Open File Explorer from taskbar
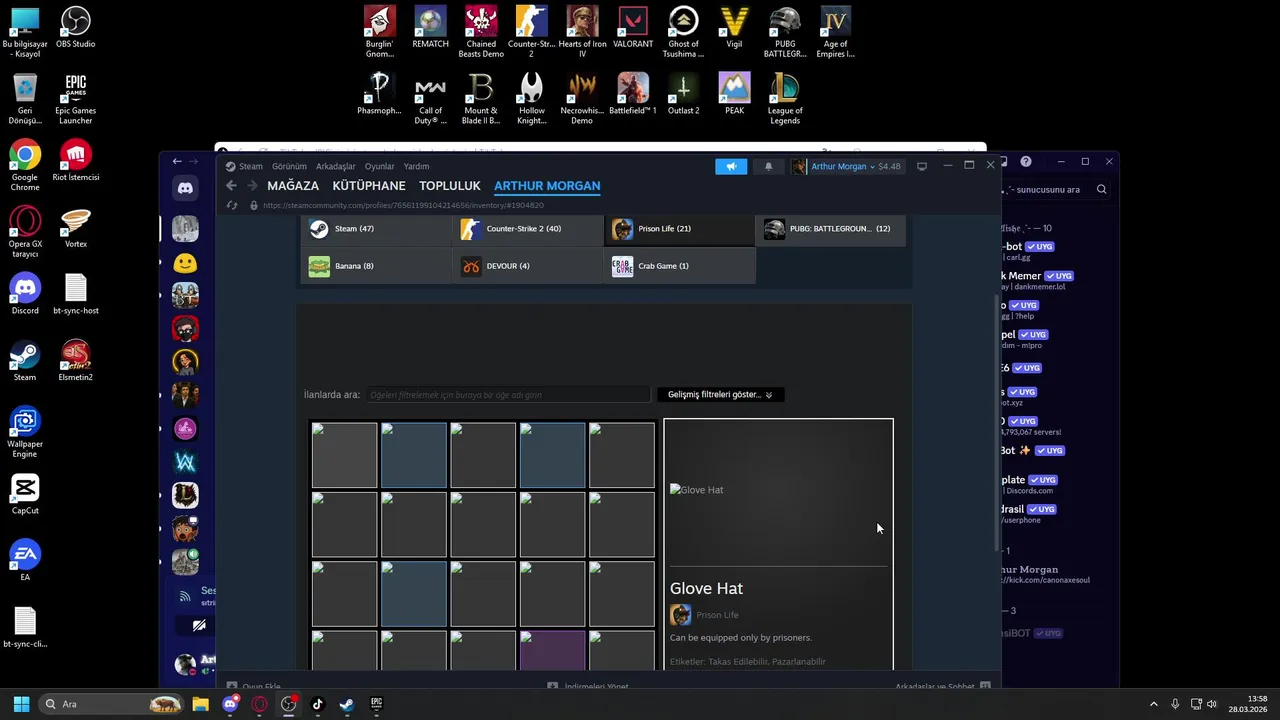1280x720 pixels. pos(200,704)
